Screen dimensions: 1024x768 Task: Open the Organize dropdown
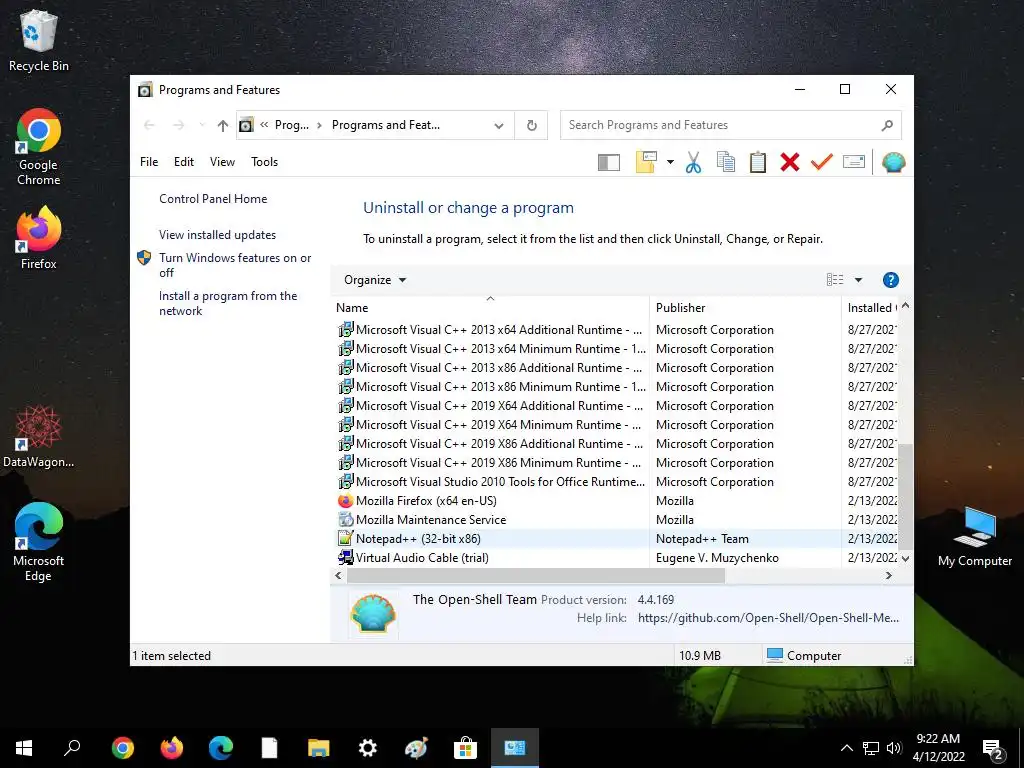point(375,280)
